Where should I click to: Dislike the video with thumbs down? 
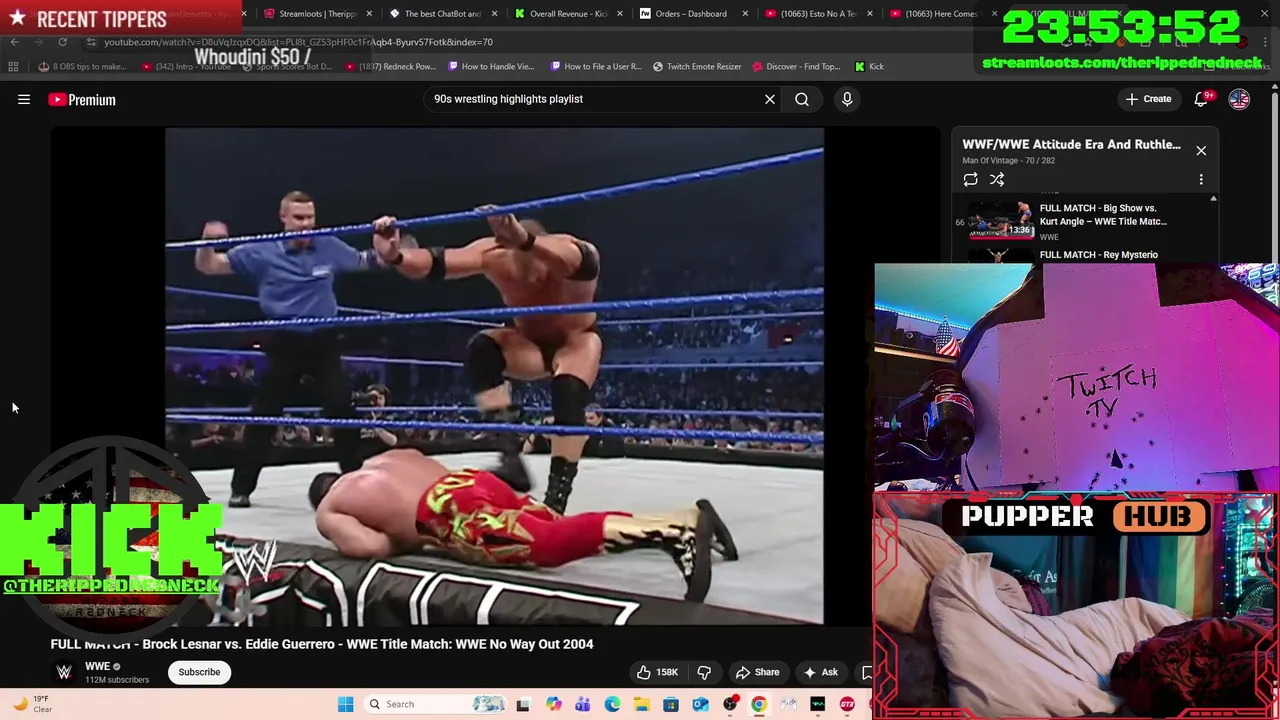pos(704,672)
